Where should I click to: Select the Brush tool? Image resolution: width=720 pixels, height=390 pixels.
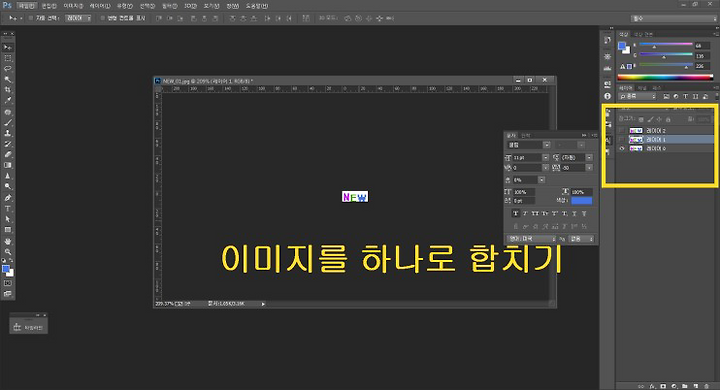click(8, 123)
